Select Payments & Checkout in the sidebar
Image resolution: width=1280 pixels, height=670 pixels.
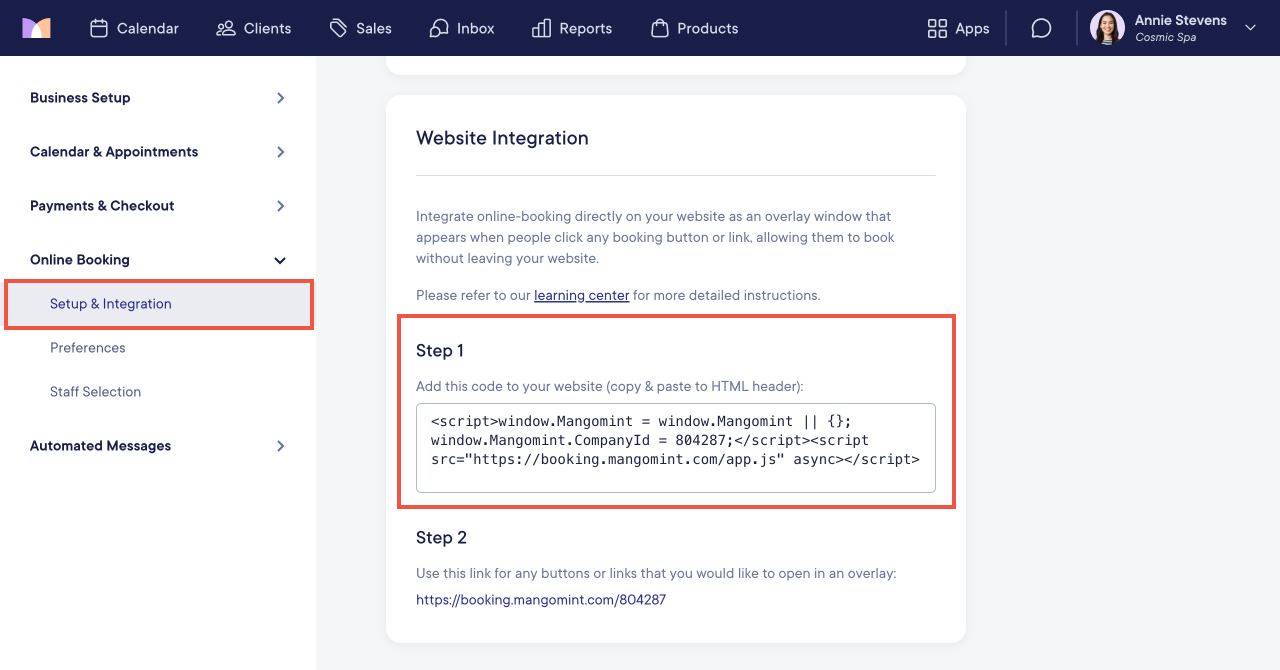click(102, 206)
